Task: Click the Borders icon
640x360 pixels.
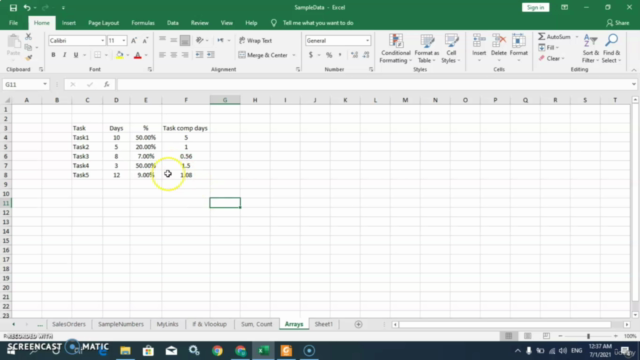Action: [98, 55]
